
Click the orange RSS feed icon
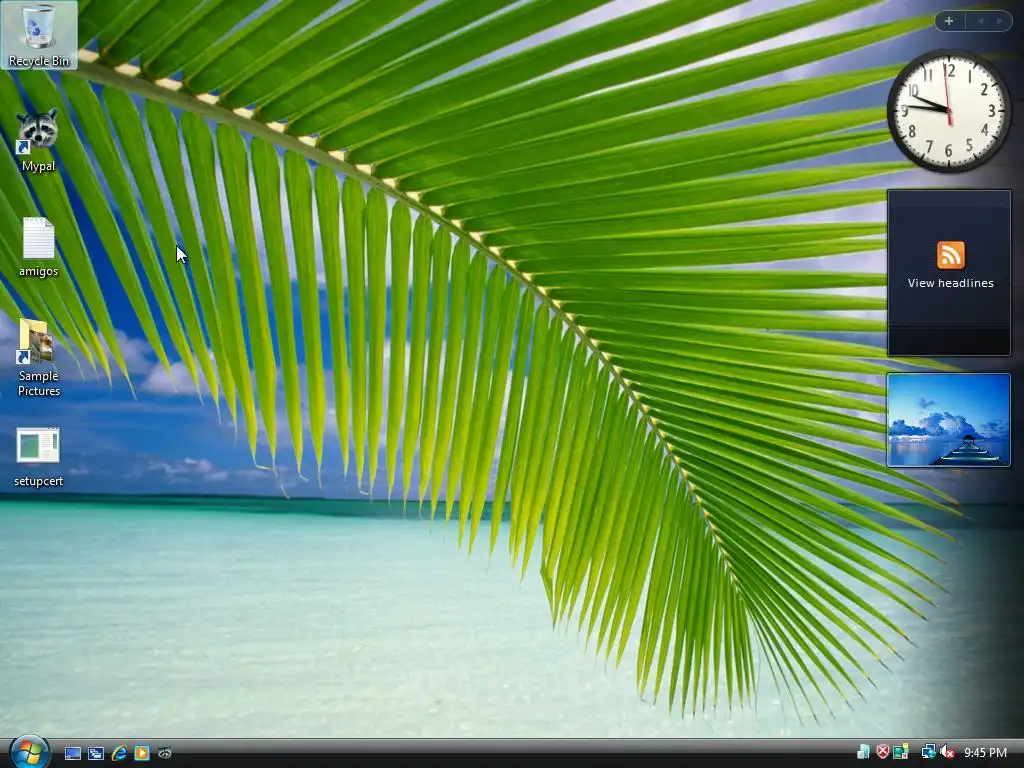click(950, 255)
